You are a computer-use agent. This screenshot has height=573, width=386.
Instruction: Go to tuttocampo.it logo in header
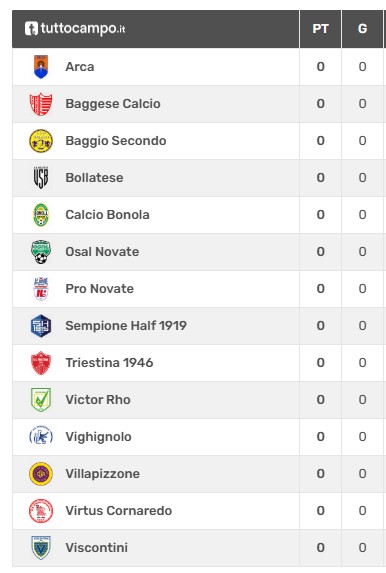coord(75,29)
